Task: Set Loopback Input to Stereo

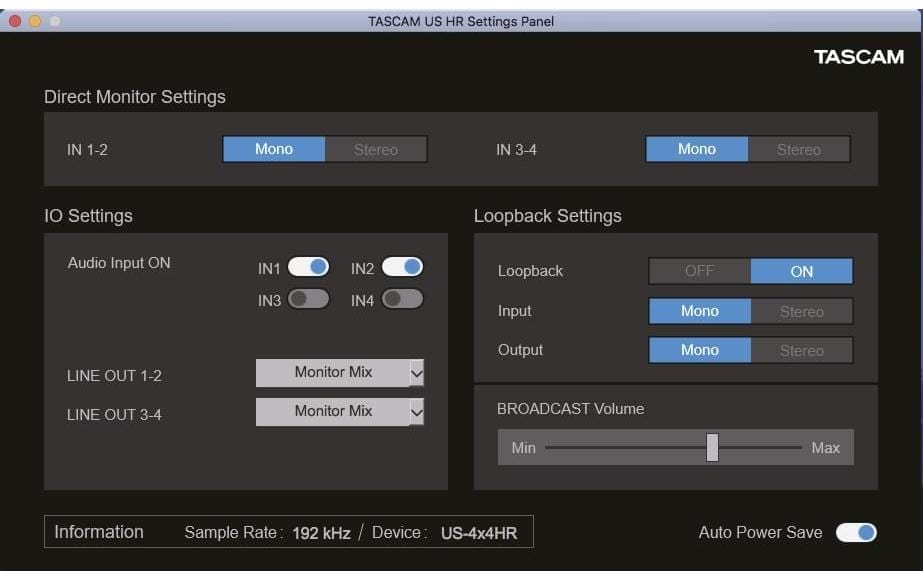Action: pos(801,311)
